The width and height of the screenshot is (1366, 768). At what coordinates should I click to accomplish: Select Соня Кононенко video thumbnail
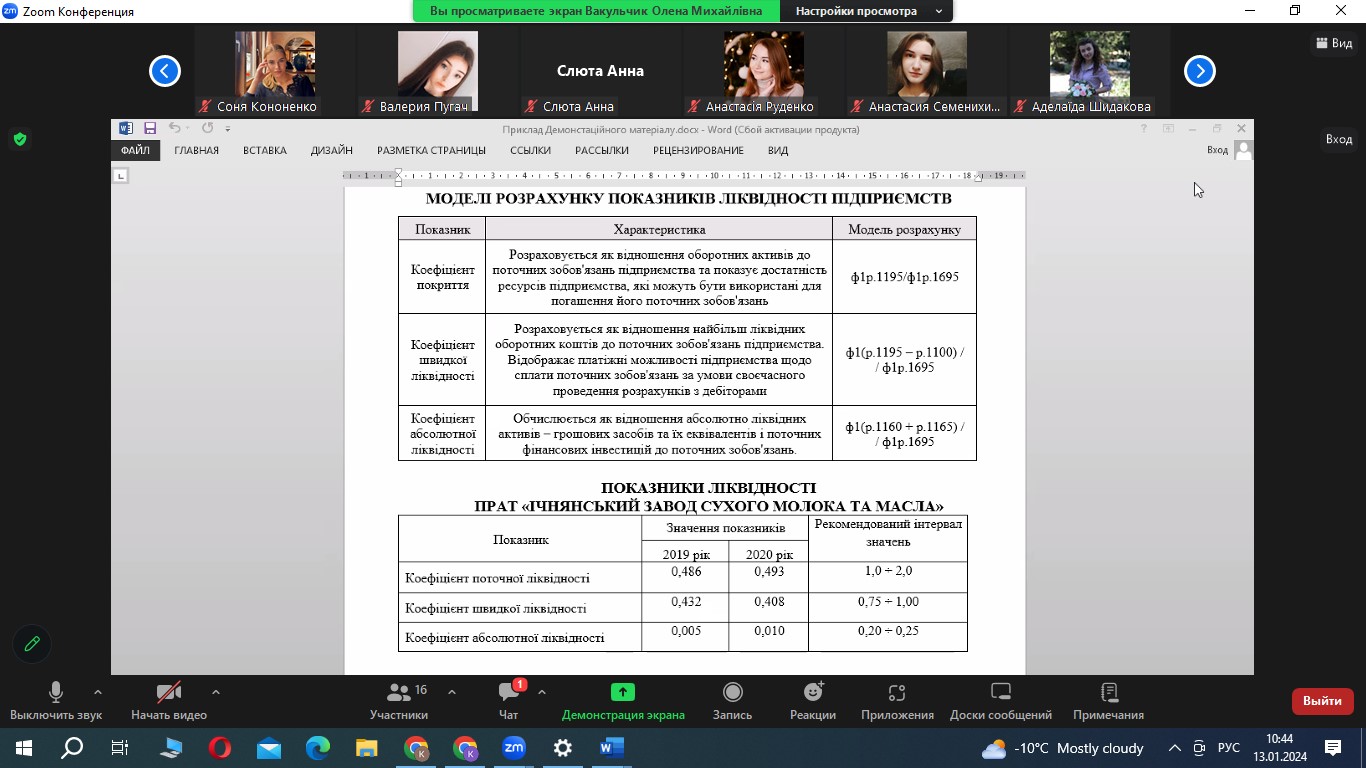tap(275, 71)
